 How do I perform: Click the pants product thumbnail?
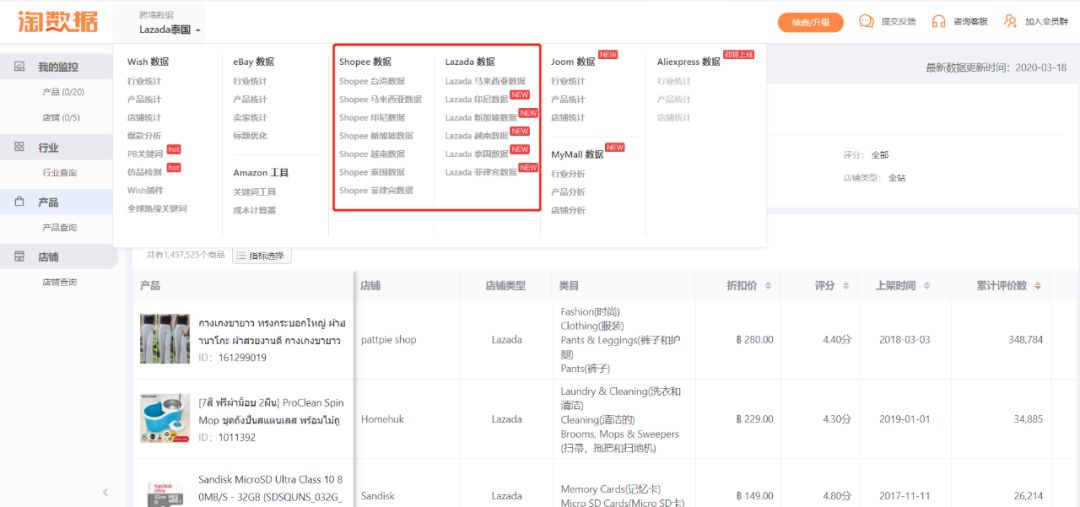165,339
